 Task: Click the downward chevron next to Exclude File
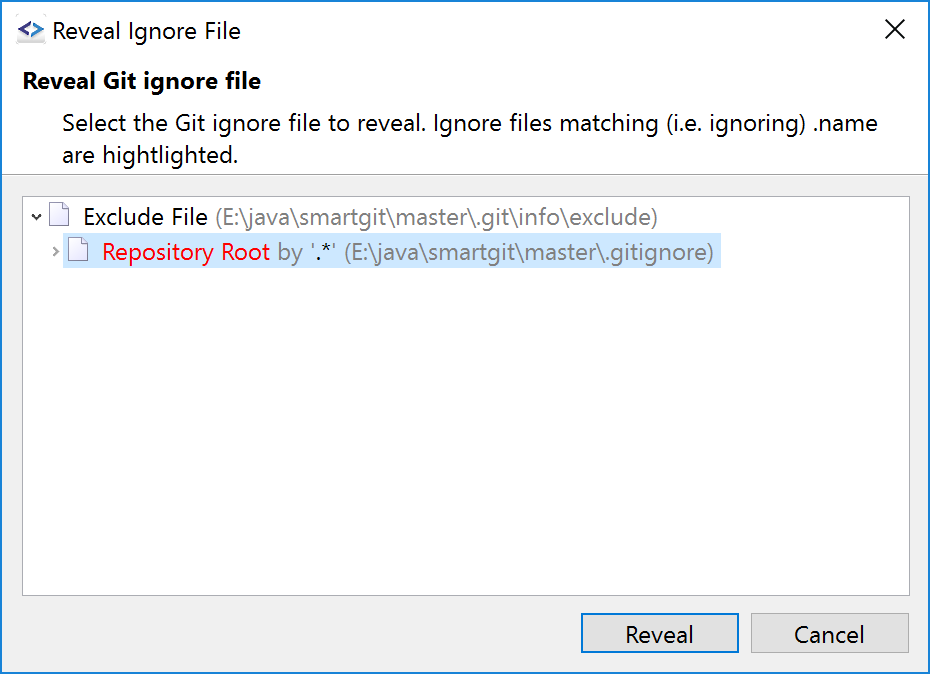(36, 215)
